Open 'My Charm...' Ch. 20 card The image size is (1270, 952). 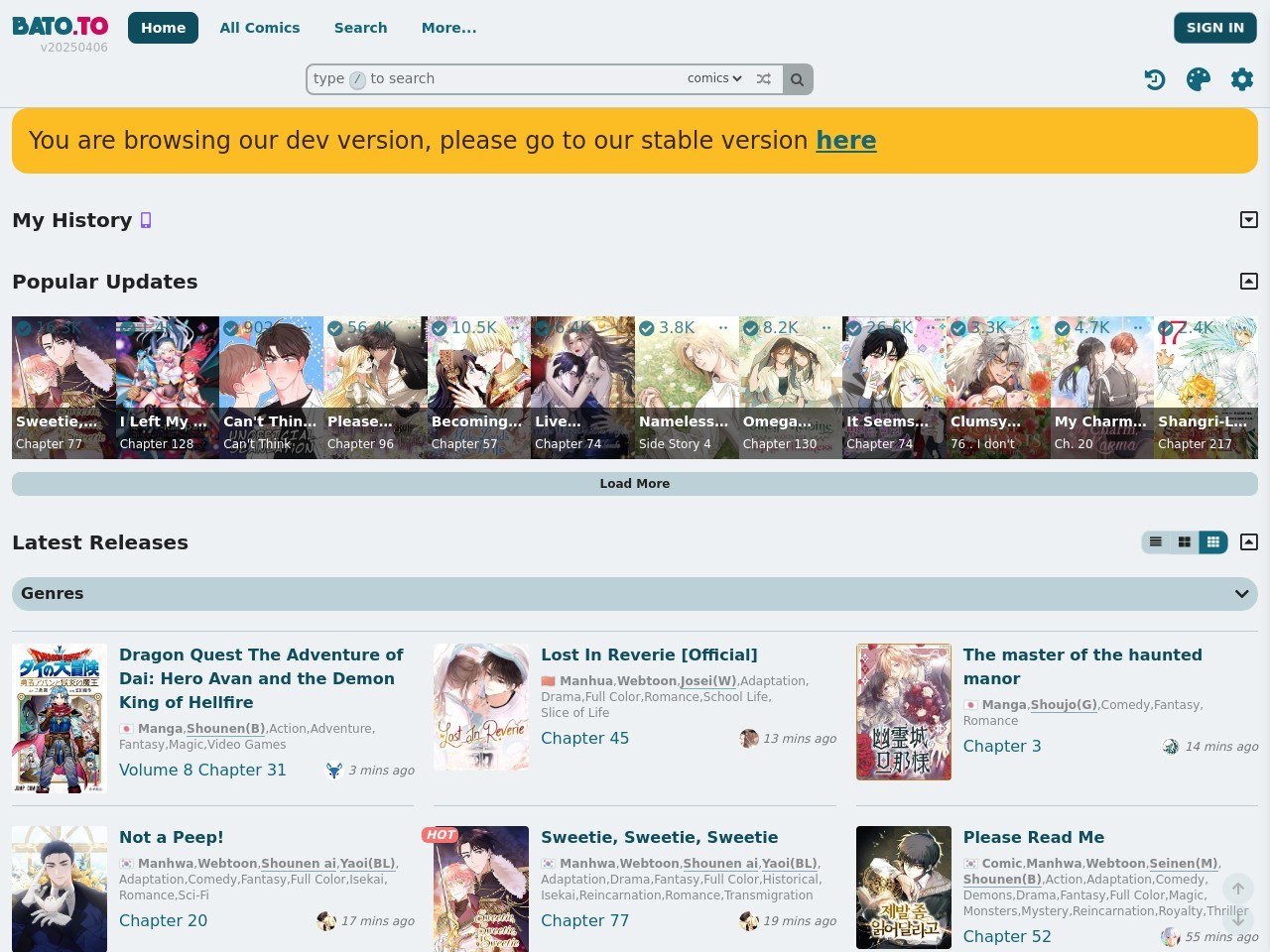coord(1102,388)
